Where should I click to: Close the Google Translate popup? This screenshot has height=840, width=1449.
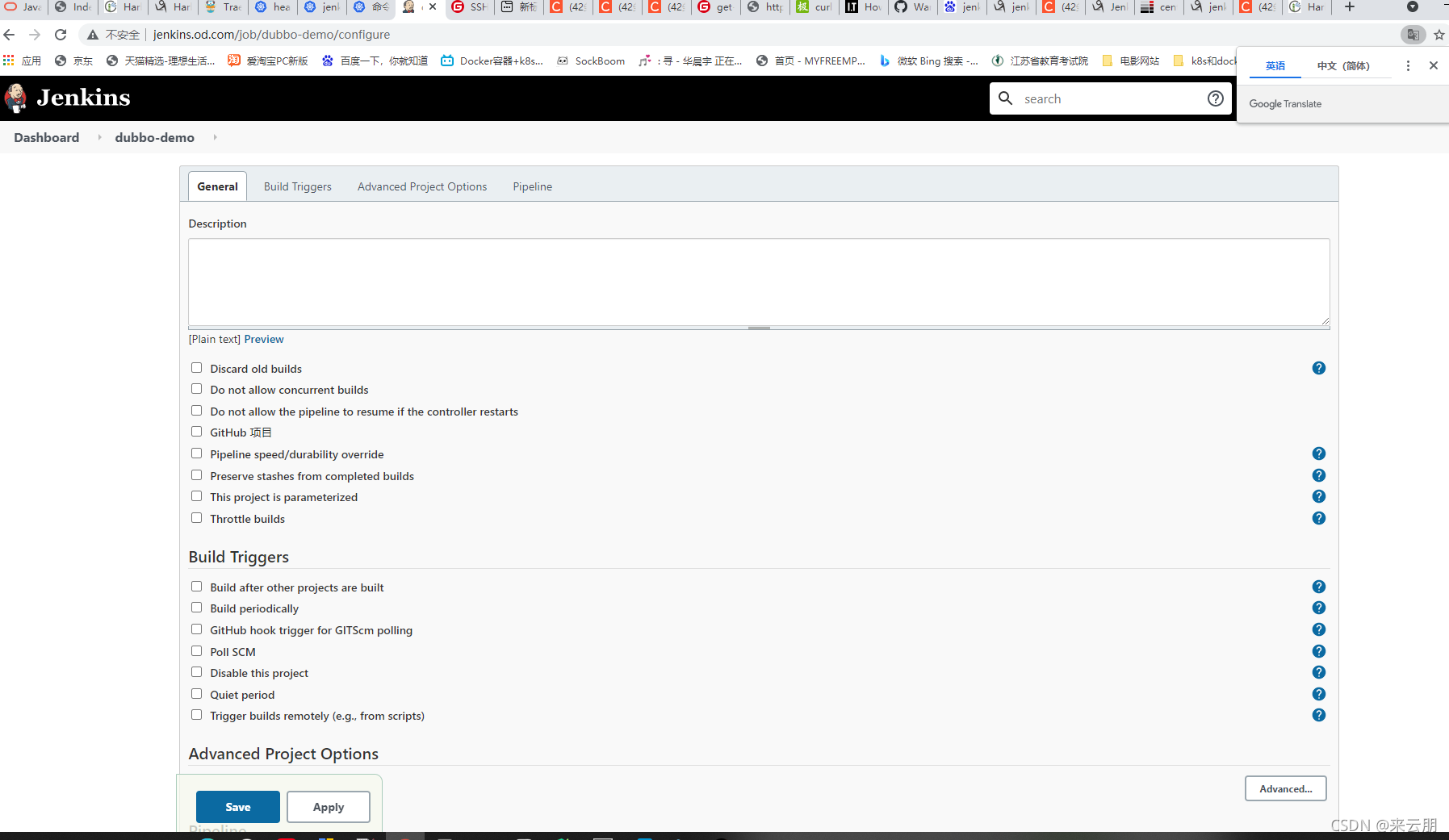tap(1434, 65)
